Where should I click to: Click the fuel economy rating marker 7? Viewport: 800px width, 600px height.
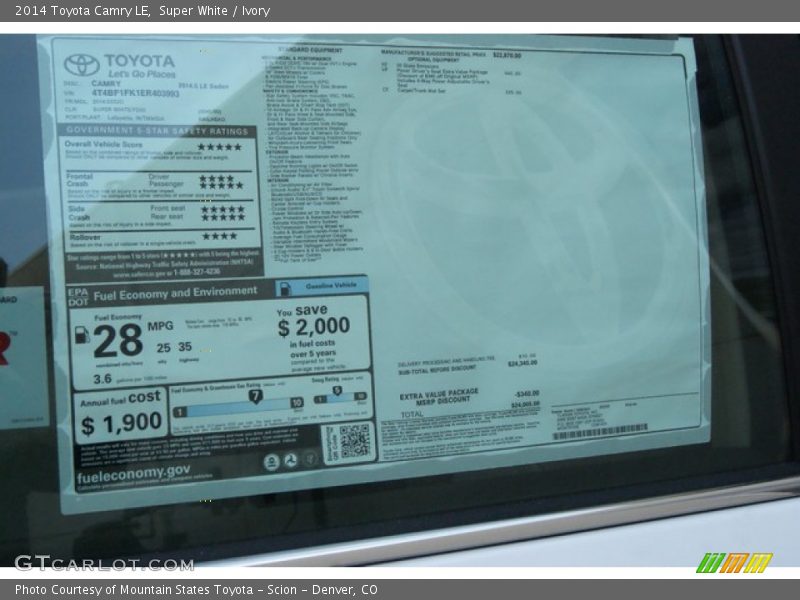click(255, 396)
